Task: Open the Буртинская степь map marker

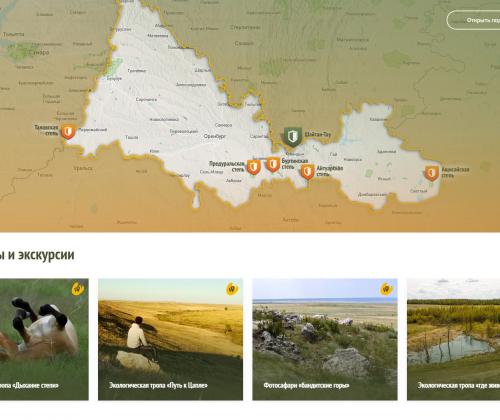Action: tap(273, 165)
